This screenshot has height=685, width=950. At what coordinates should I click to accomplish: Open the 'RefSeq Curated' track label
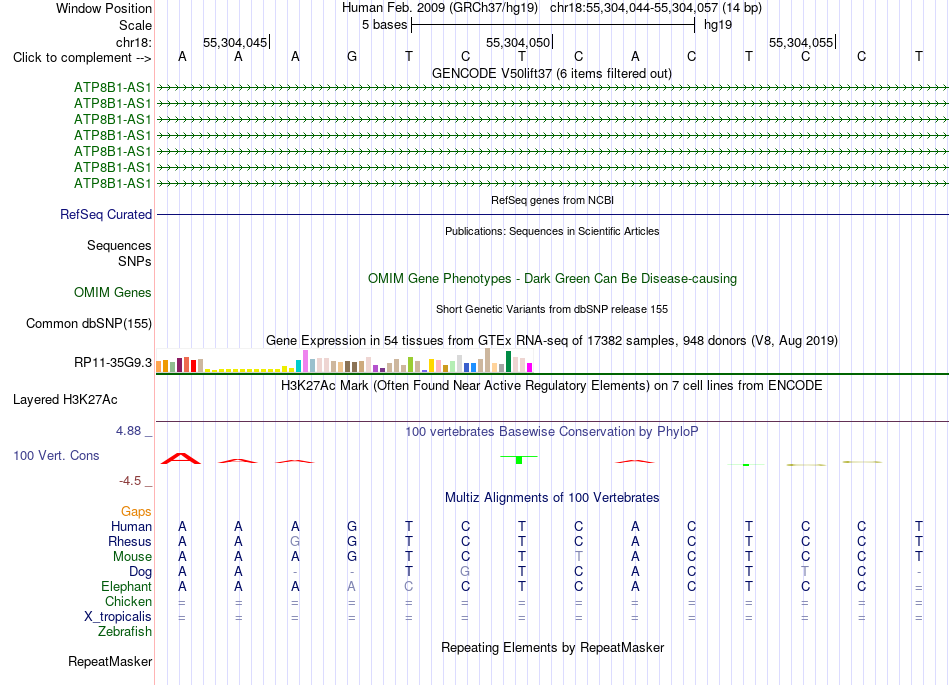(x=105, y=214)
